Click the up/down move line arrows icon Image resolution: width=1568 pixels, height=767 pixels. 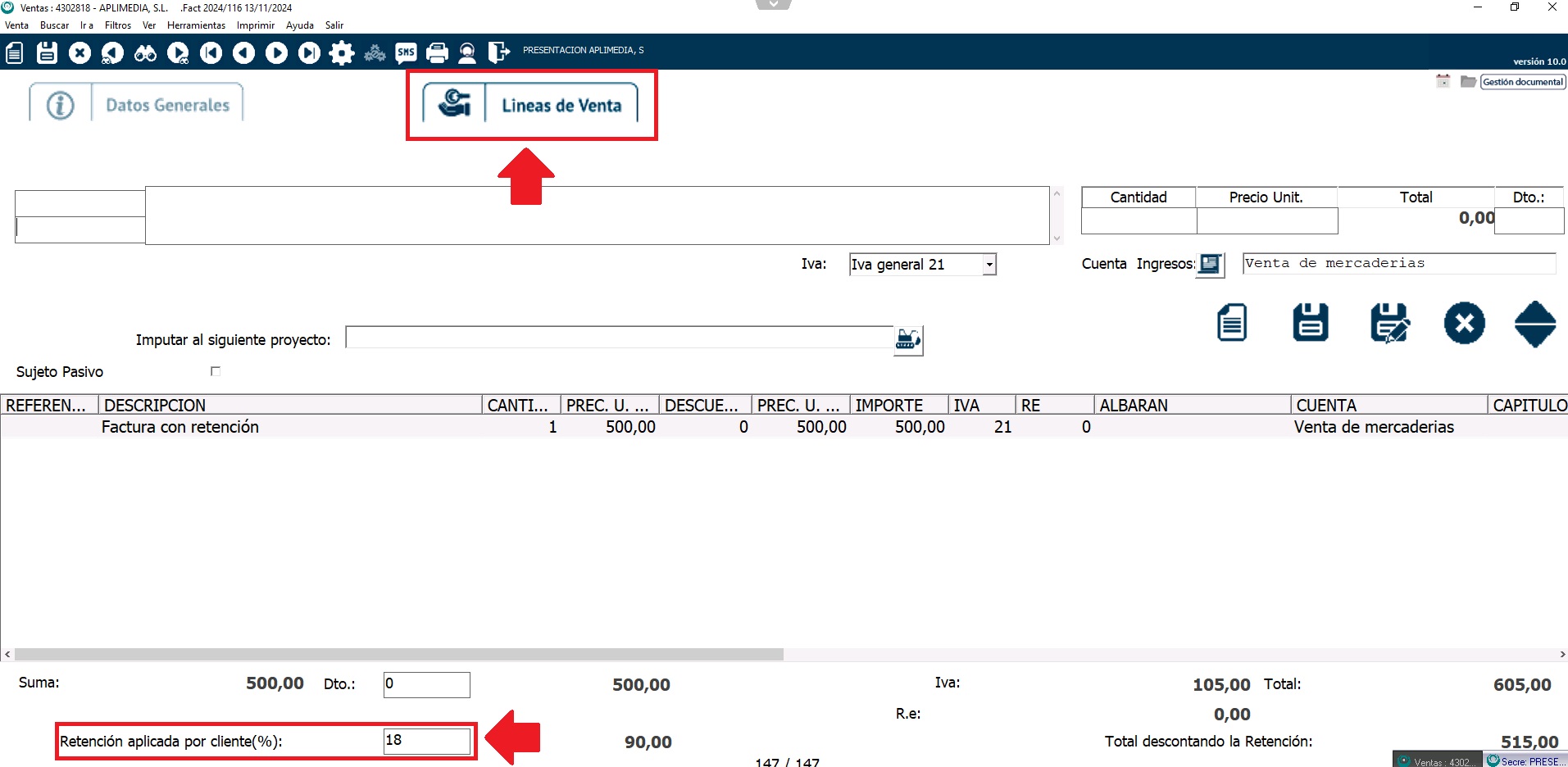tap(1534, 324)
